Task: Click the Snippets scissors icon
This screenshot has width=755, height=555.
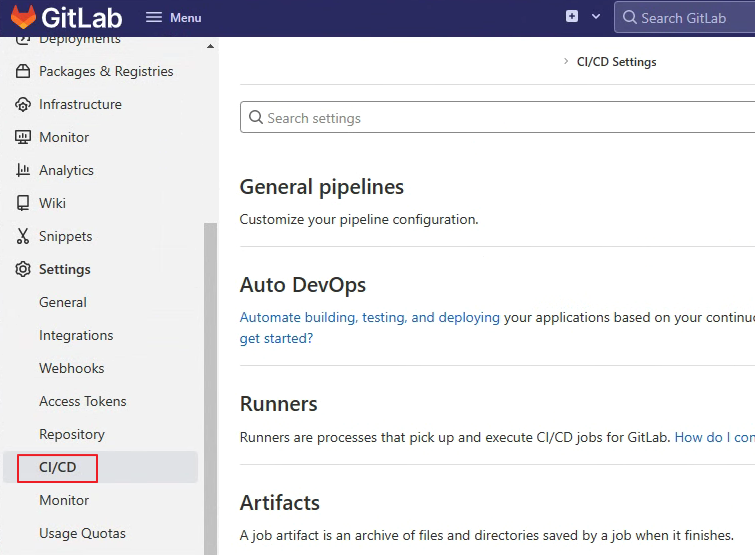Action: [23, 236]
